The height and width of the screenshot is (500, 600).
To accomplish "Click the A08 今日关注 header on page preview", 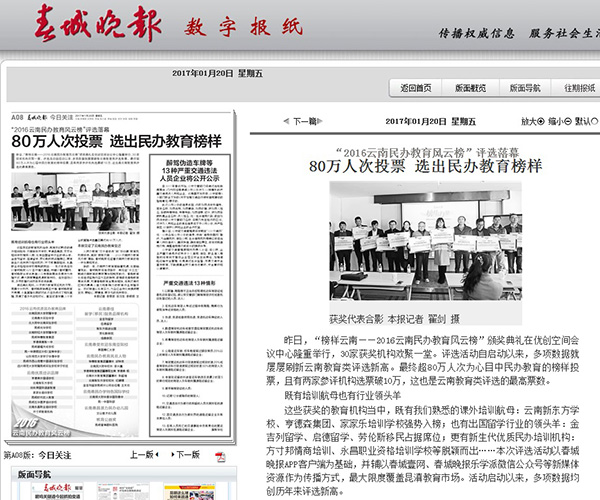I will tap(42, 117).
